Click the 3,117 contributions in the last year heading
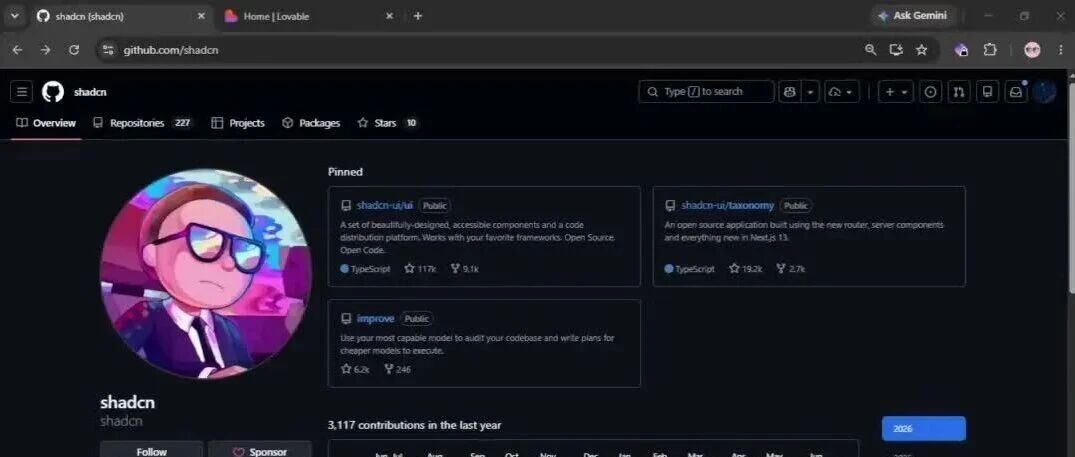 [x=414, y=425]
